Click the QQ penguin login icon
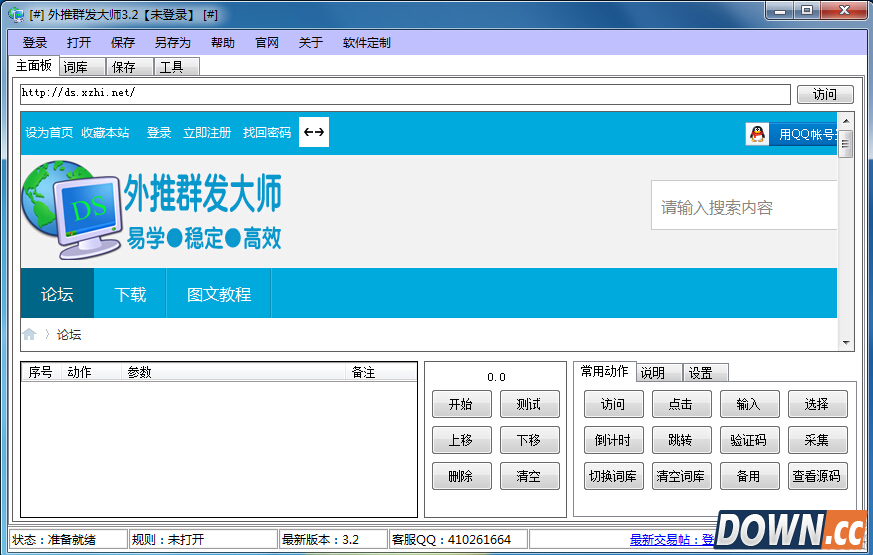 pyautogui.click(x=757, y=134)
